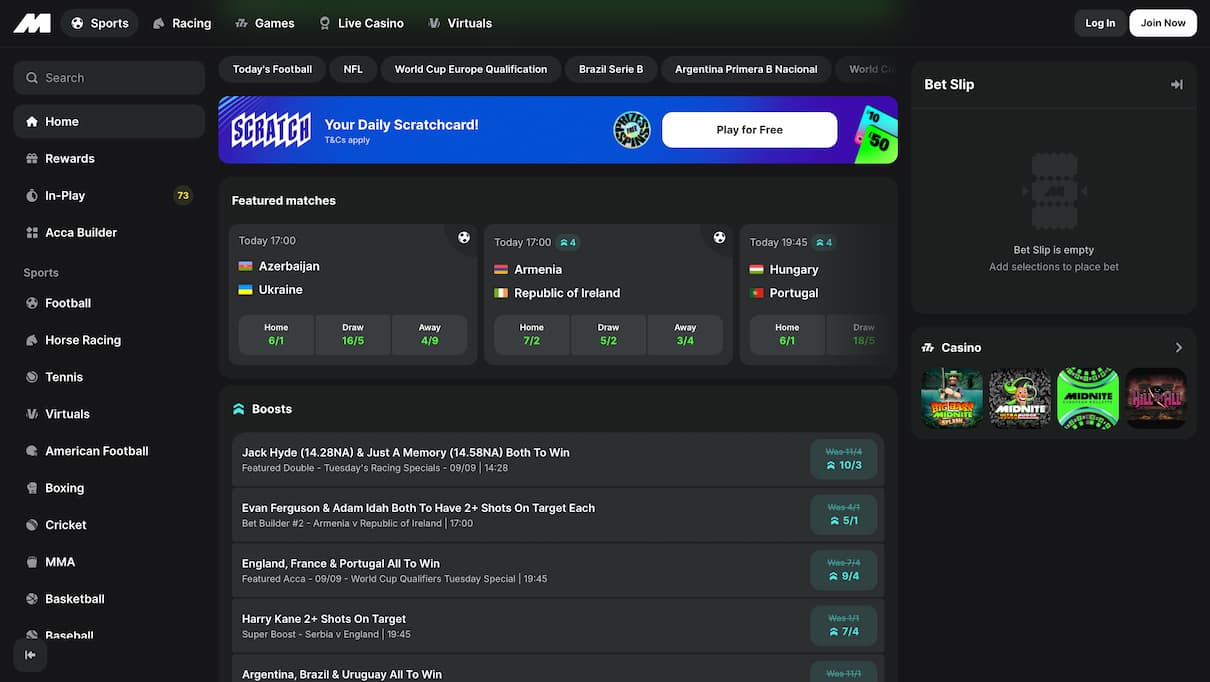Select Brazil Serie B chip
This screenshot has height=682, width=1210.
611,69
